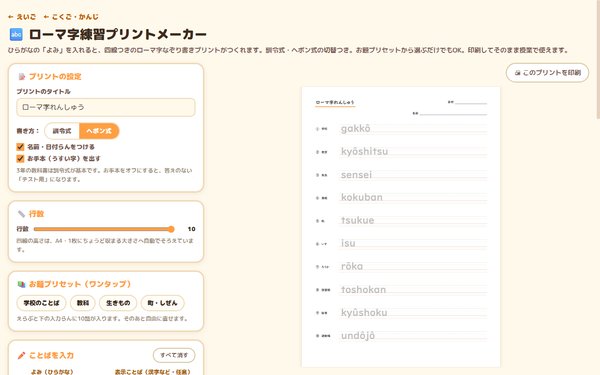Click the printer icon in print button
The height and width of the screenshot is (375, 600).
[517, 73]
